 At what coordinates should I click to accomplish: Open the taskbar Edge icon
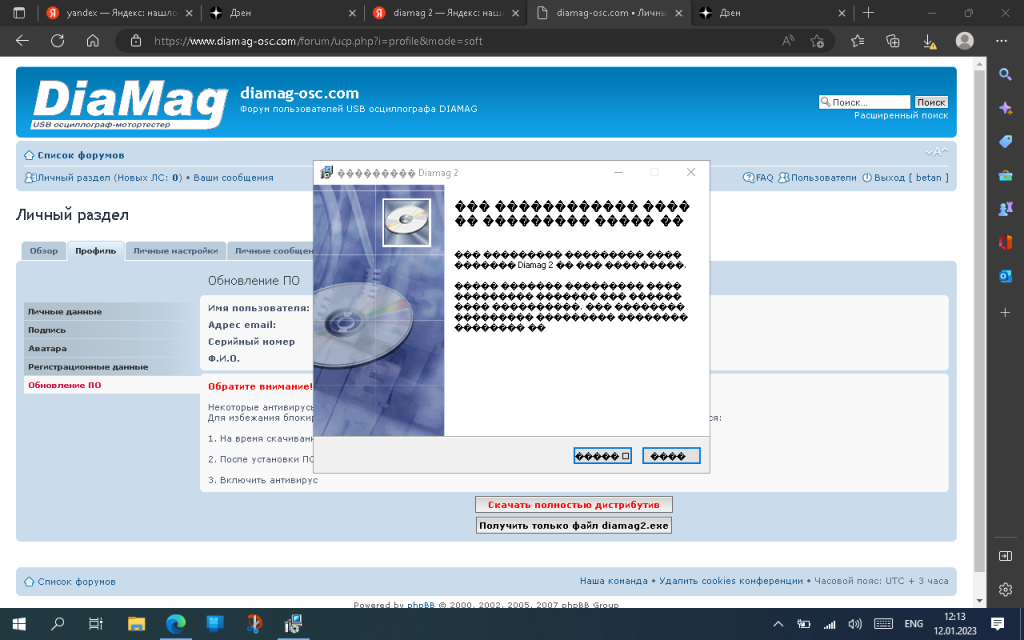coord(175,624)
